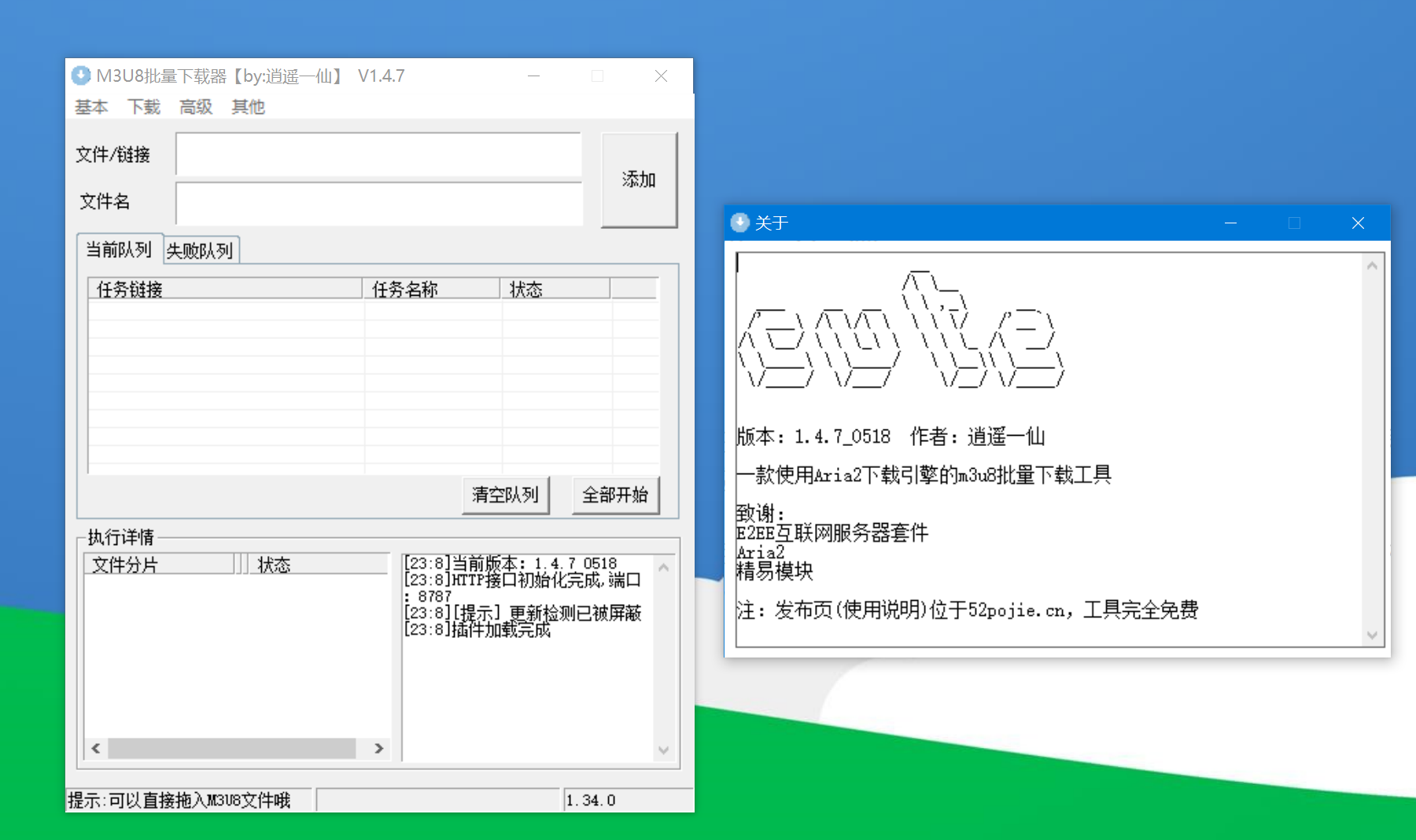
Task: Open the 其他 menu
Action: (x=249, y=107)
